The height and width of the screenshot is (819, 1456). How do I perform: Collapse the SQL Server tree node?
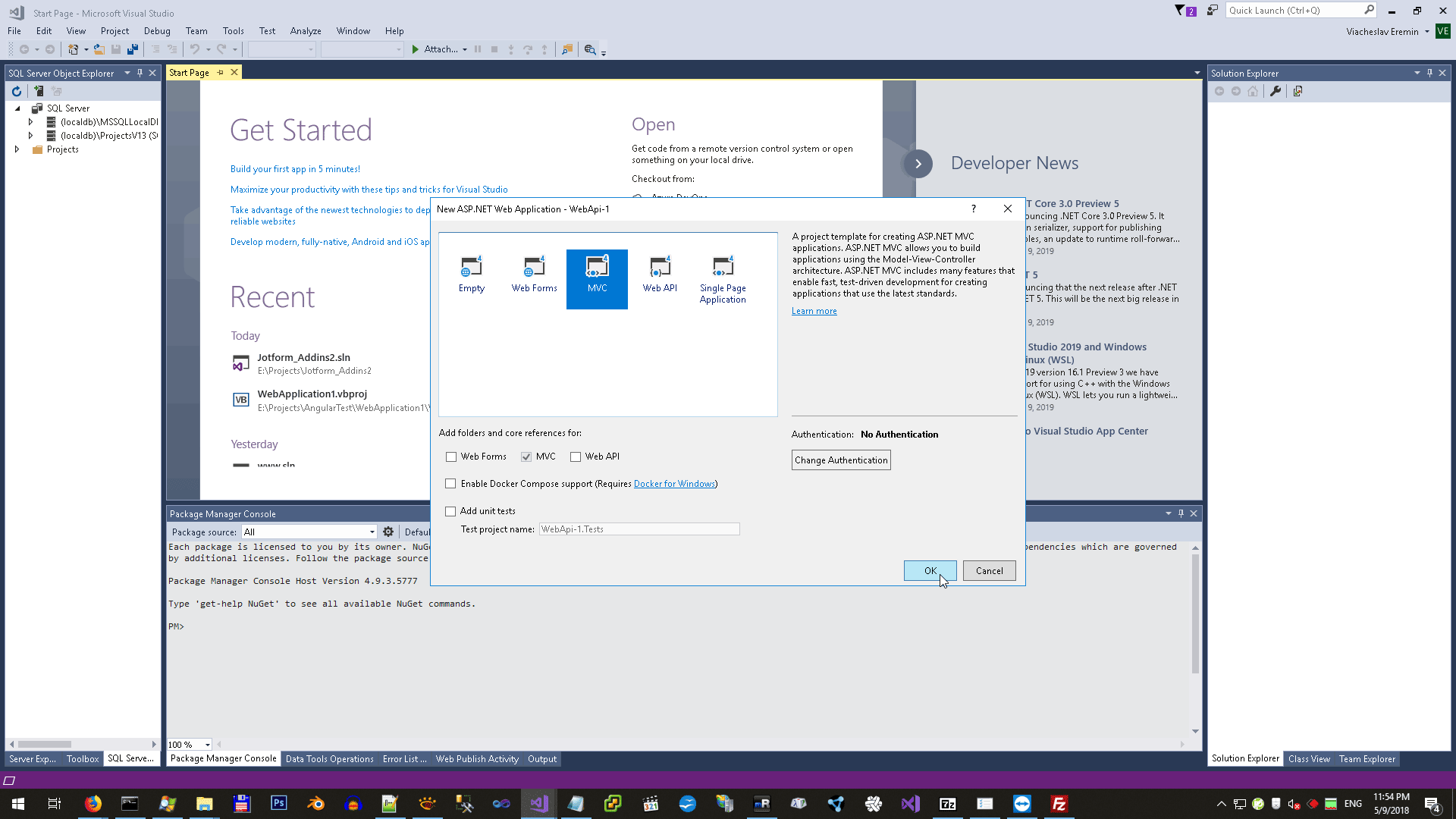(x=17, y=108)
